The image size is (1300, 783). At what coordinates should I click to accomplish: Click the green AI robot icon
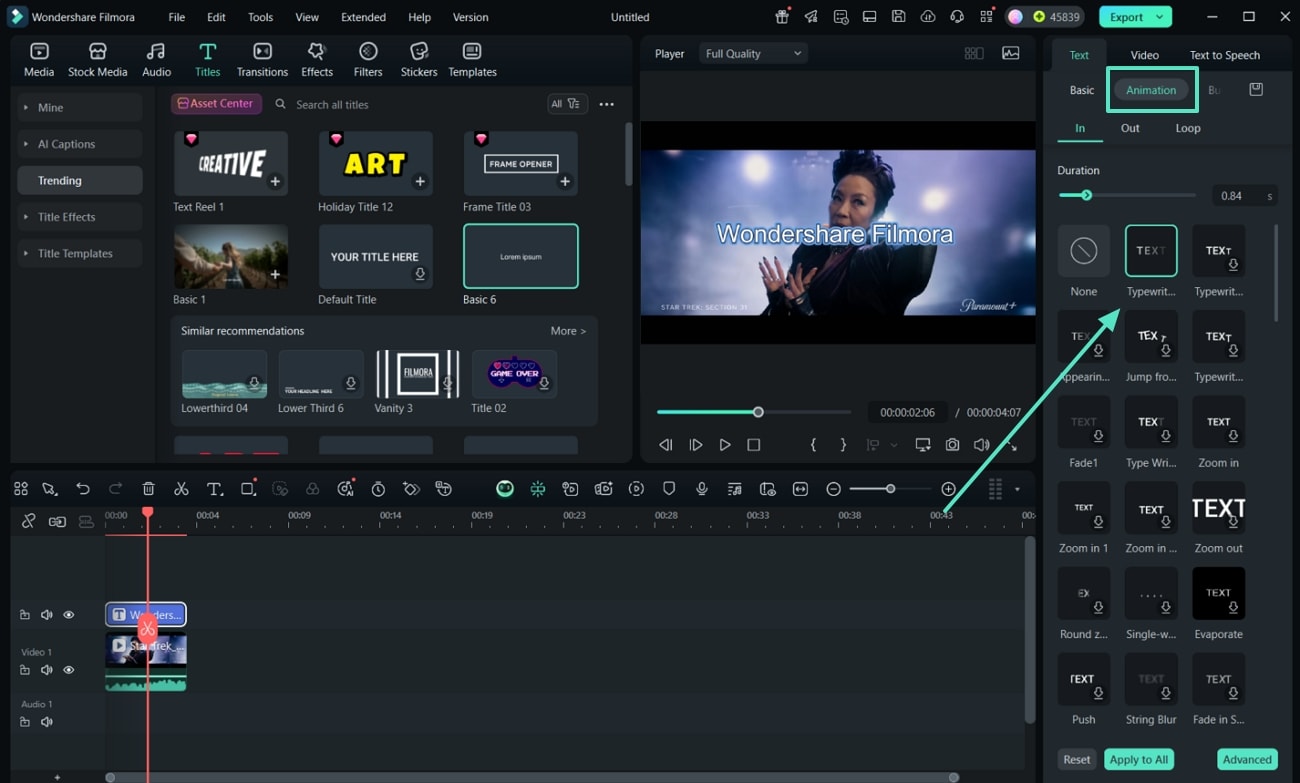click(505, 488)
